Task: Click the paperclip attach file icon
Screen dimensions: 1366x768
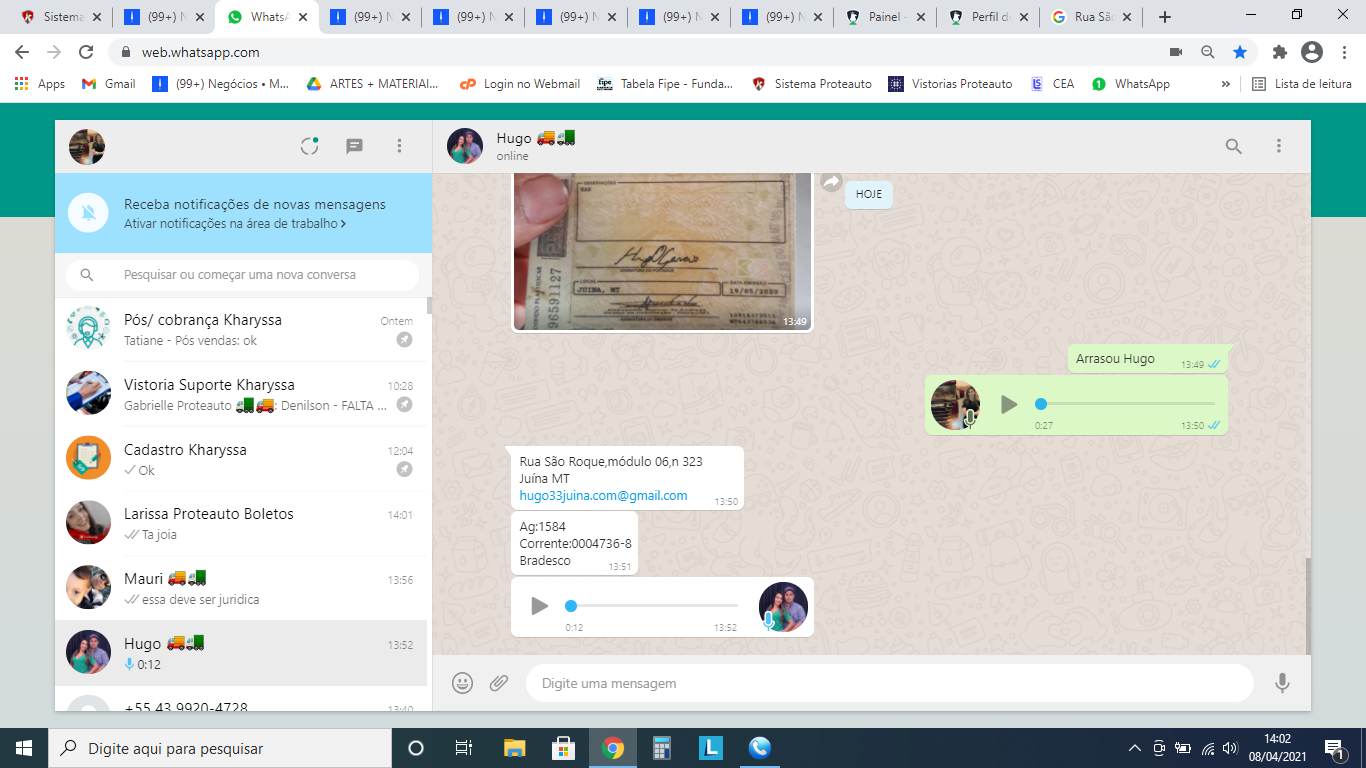Action: [x=499, y=683]
